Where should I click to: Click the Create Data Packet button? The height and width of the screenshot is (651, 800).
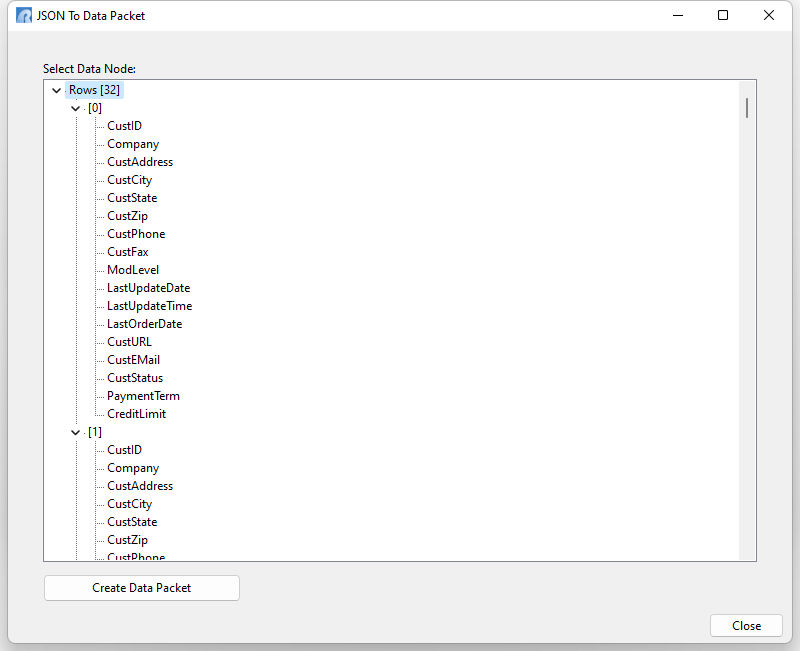pos(142,588)
